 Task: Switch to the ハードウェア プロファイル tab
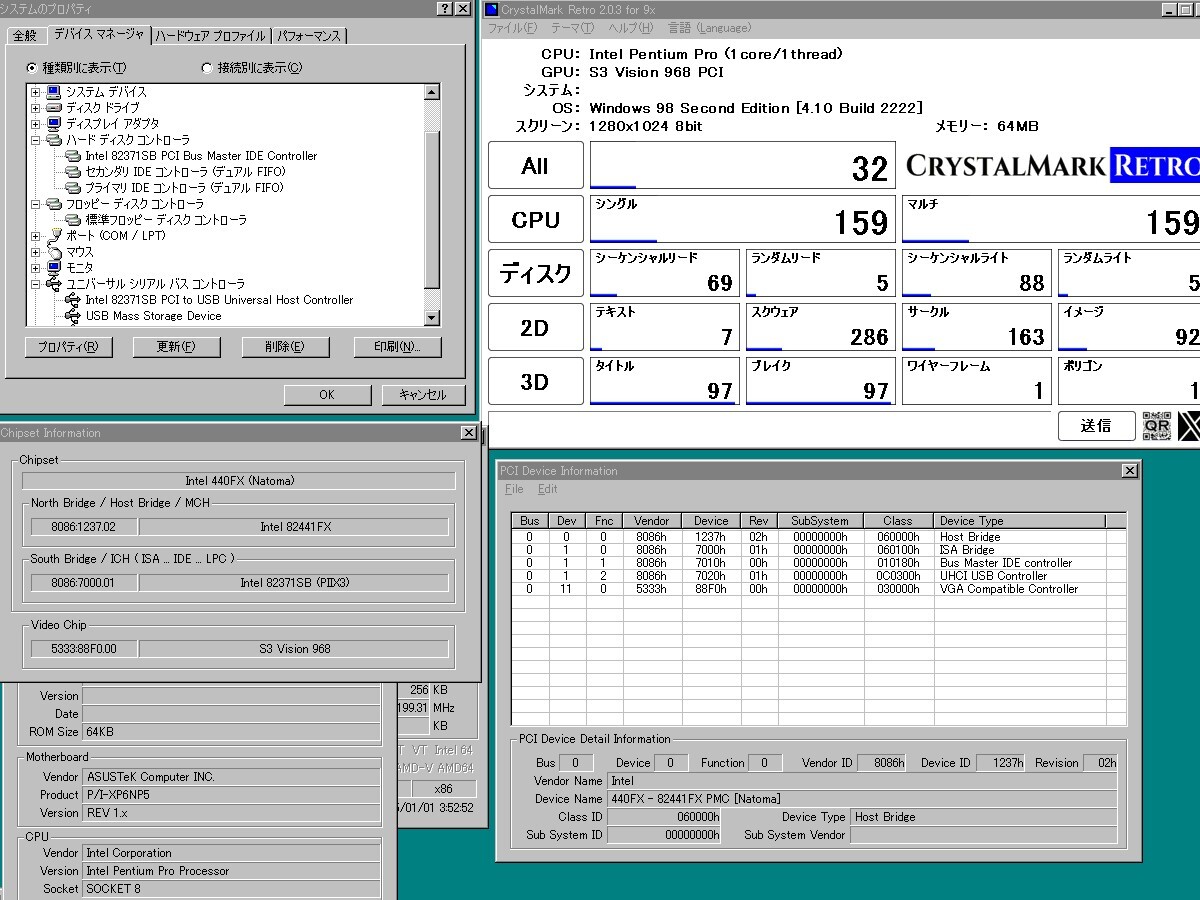(211, 36)
